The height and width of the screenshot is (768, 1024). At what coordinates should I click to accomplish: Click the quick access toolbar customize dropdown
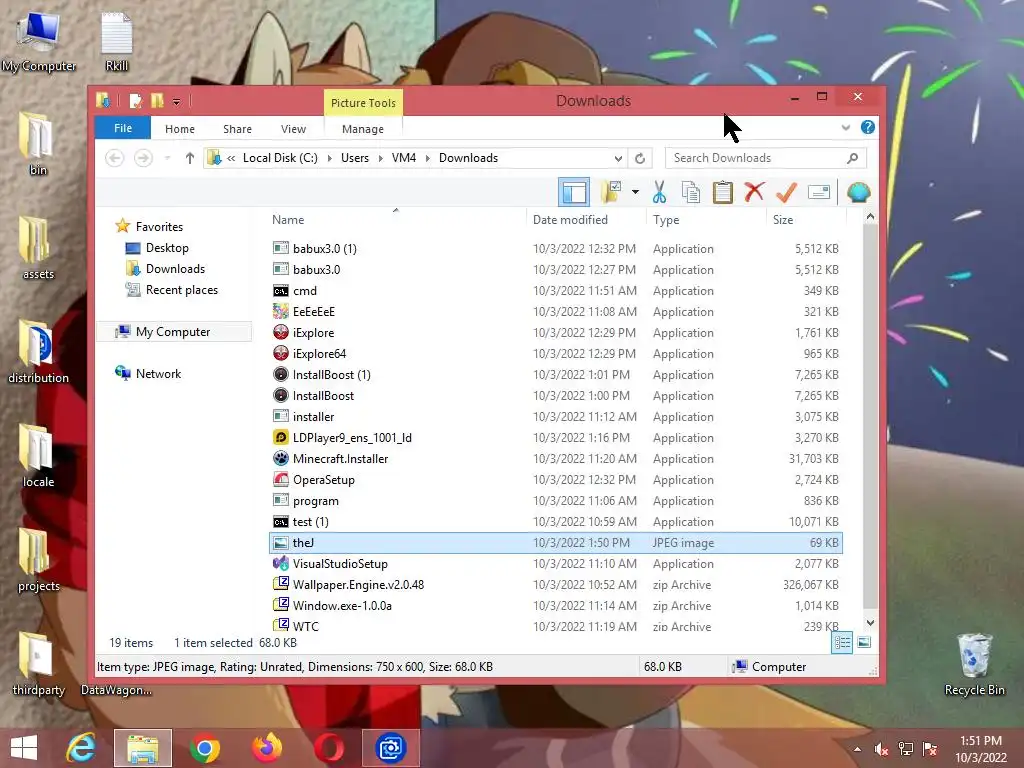176,102
